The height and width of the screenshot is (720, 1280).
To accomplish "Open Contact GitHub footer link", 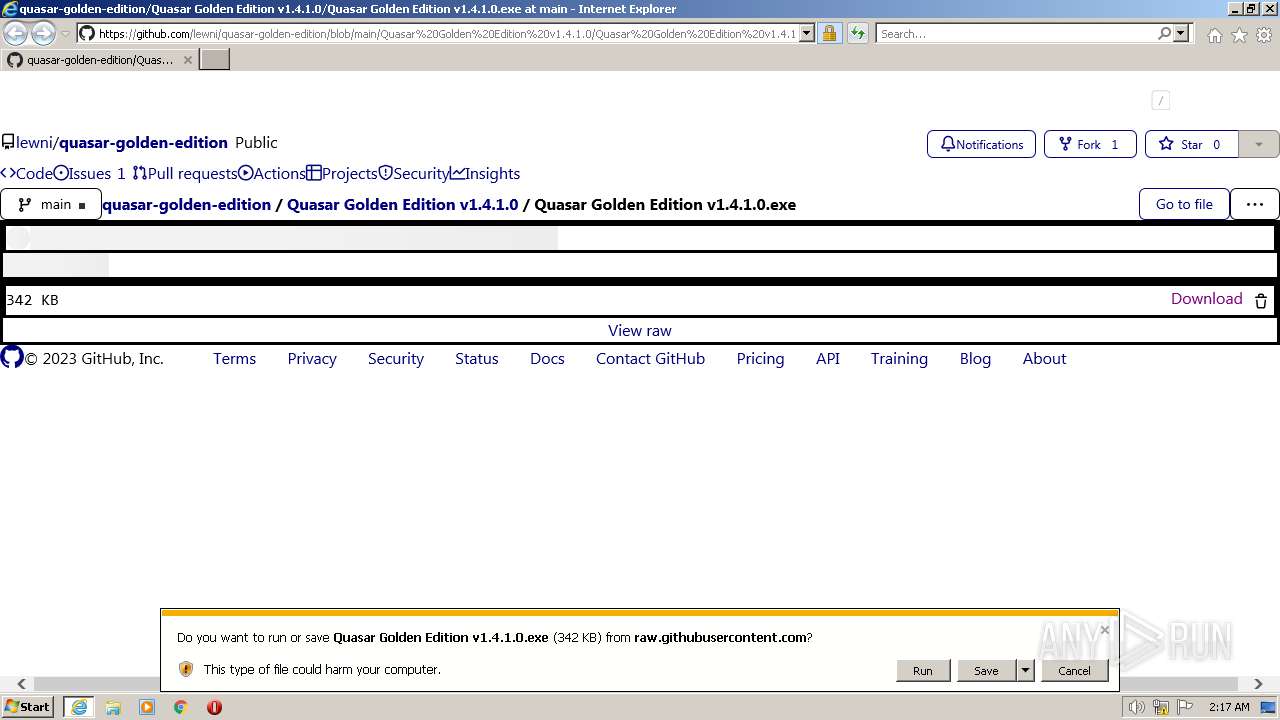I will (650, 358).
